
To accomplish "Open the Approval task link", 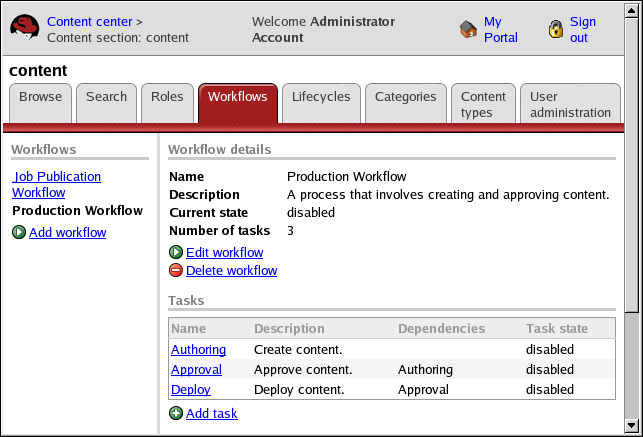I will coord(196,369).
